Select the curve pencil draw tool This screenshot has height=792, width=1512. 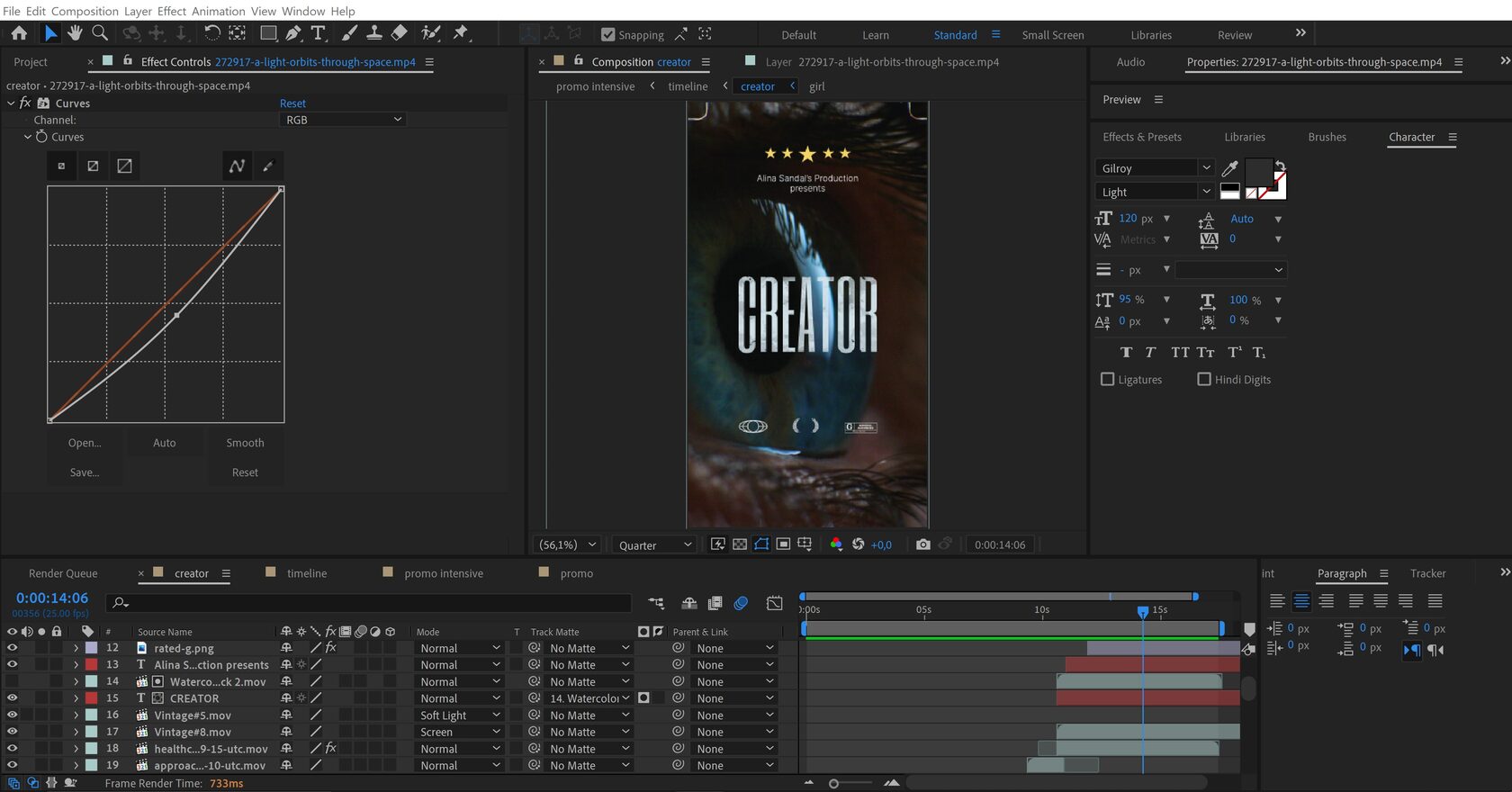(267, 166)
